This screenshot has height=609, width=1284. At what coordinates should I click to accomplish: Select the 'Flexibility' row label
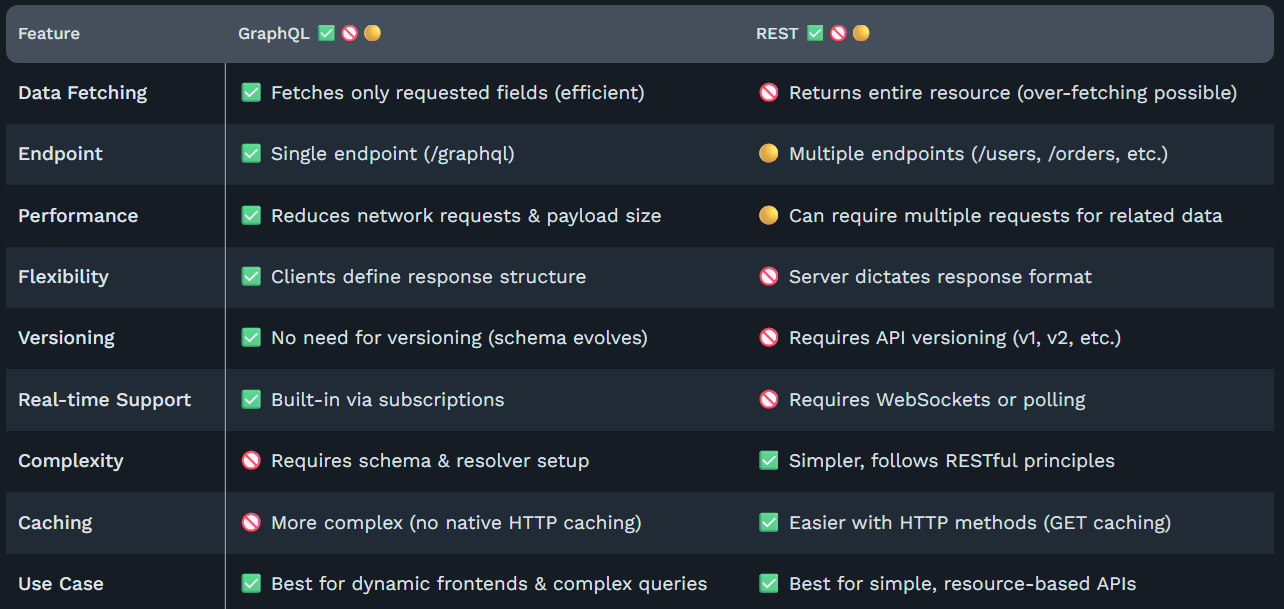point(63,277)
